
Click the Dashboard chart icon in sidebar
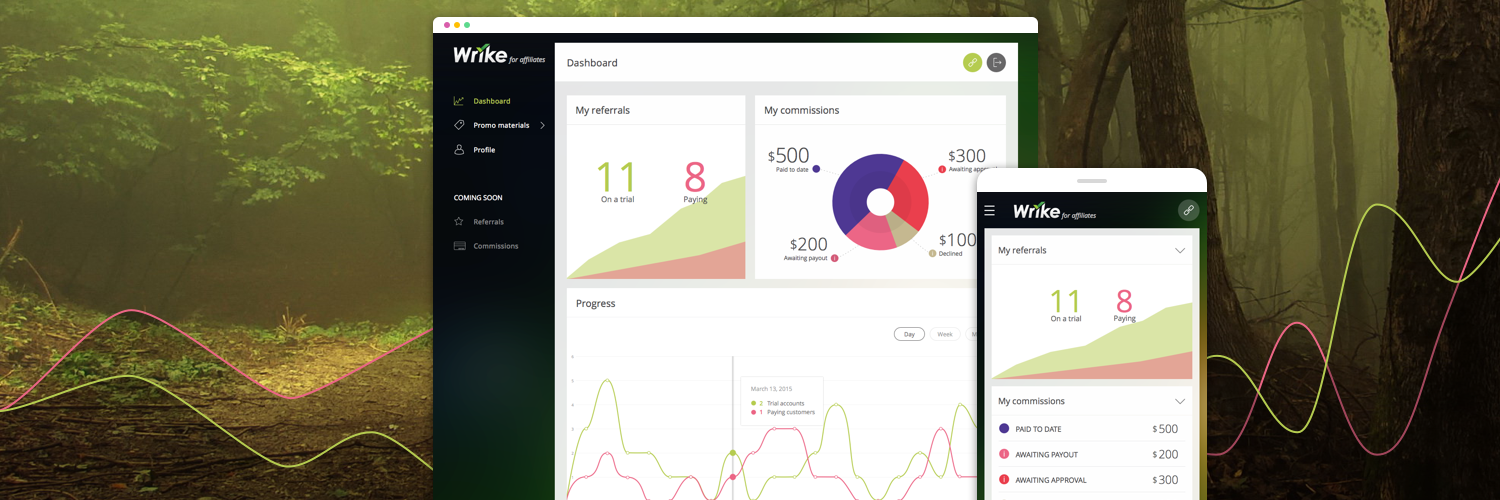click(x=459, y=101)
